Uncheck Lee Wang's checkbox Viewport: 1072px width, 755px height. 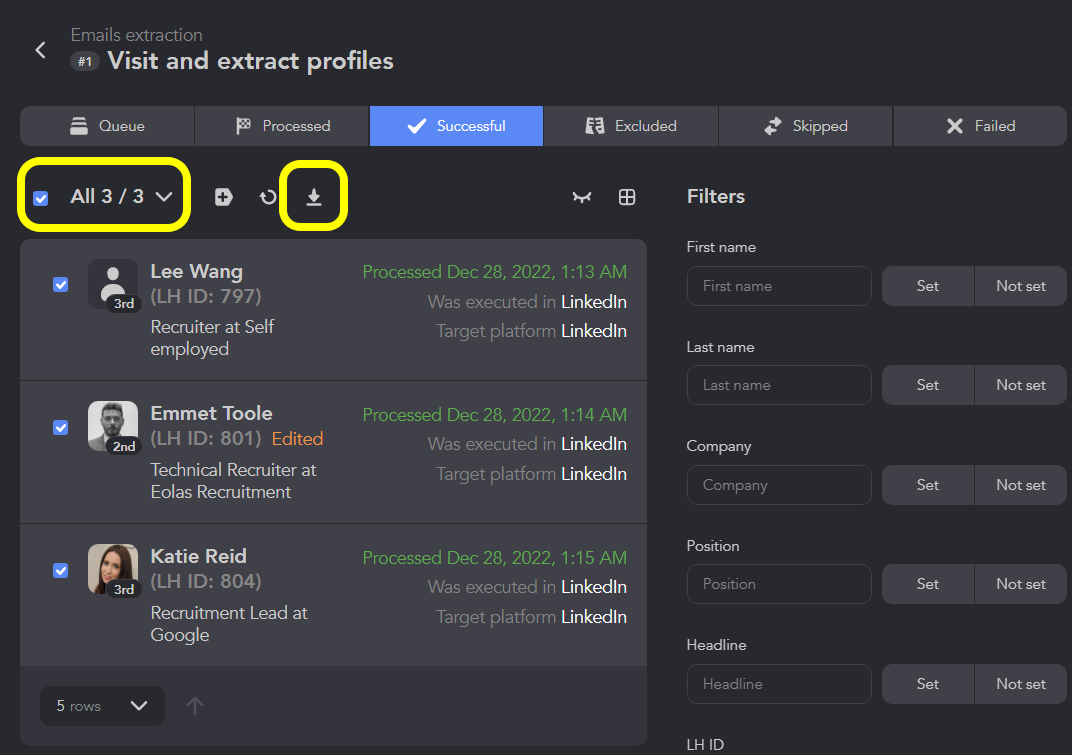pos(60,284)
